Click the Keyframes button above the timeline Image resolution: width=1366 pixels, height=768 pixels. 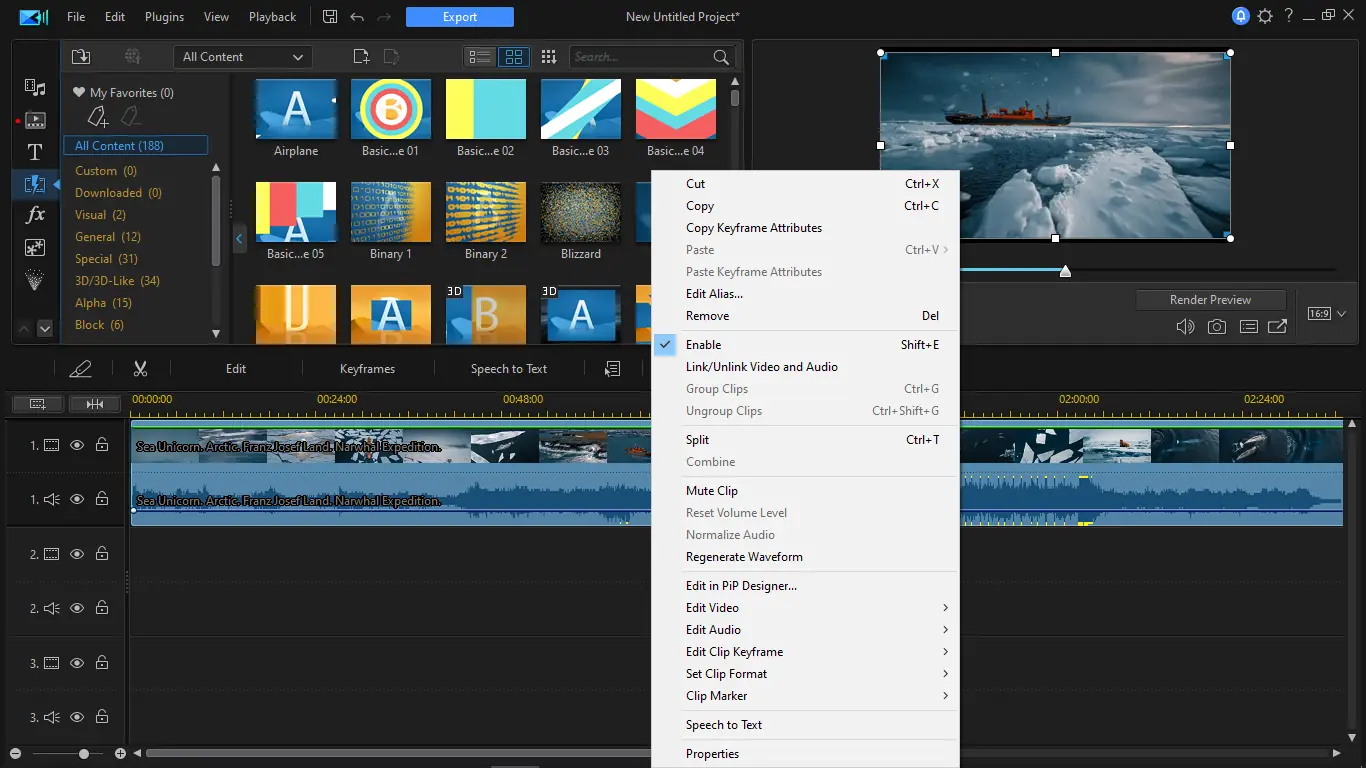coord(367,369)
